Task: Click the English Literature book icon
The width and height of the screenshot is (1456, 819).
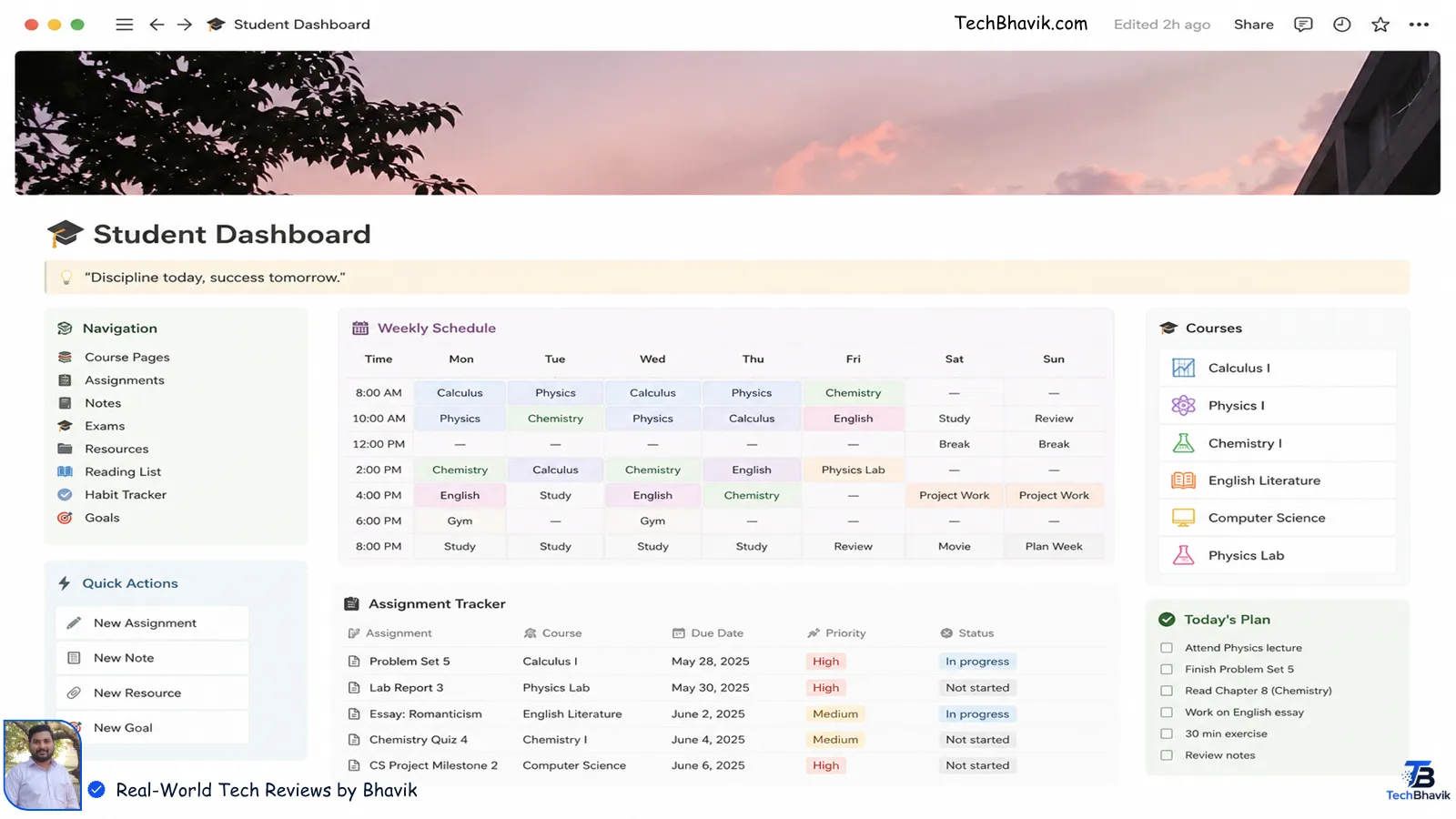Action: pyautogui.click(x=1183, y=480)
